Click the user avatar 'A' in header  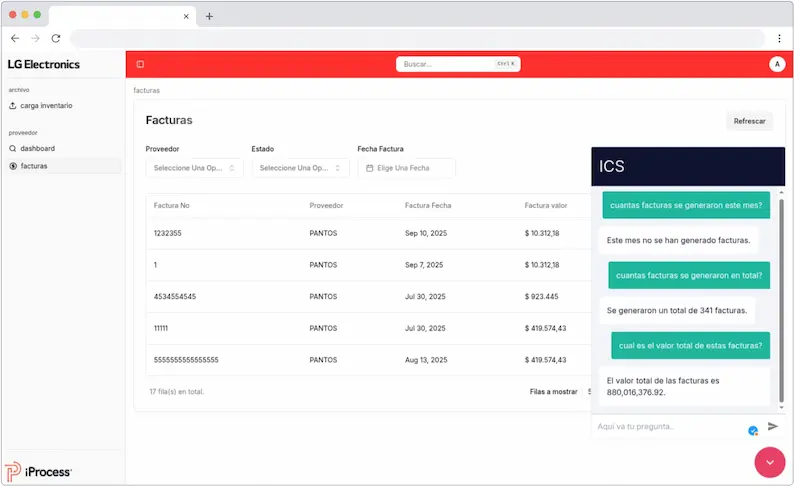pyautogui.click(x=777, y=64)
